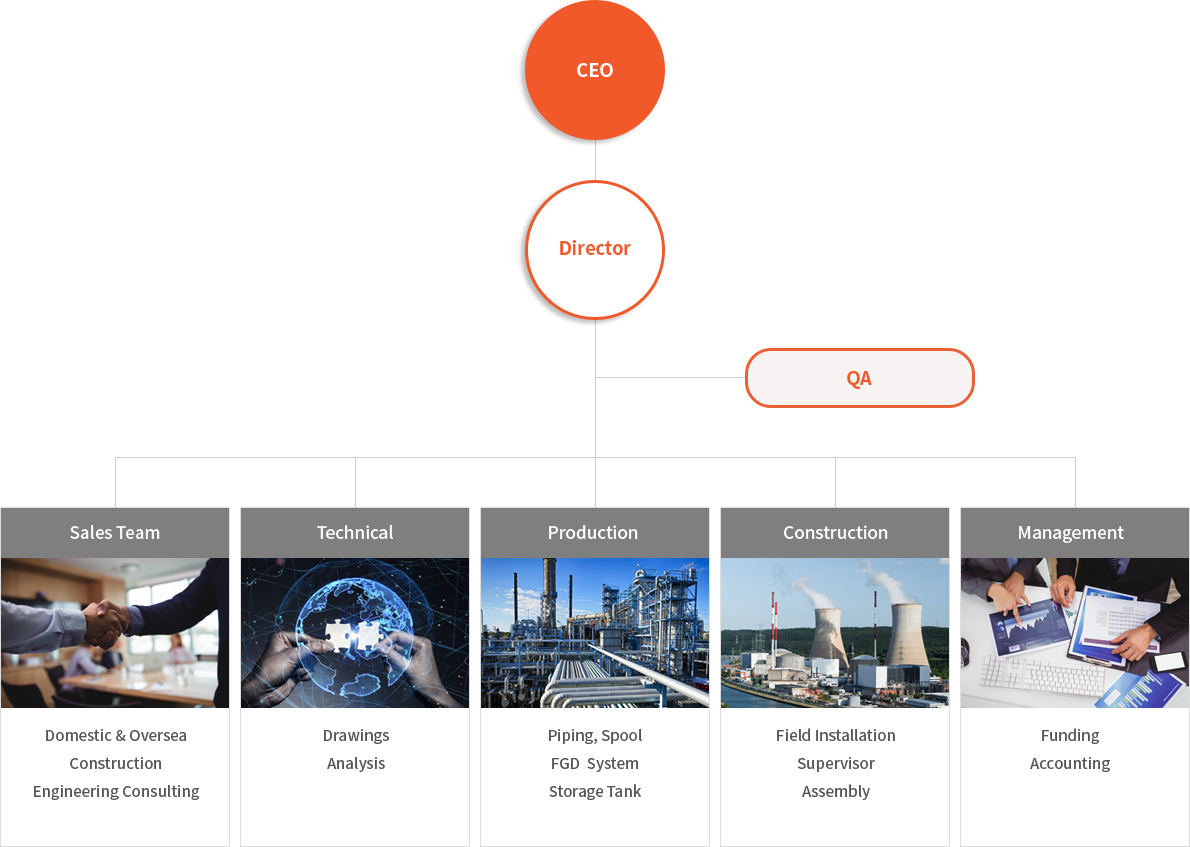
Task: Open the Construction department header
Action: point(835,533)
